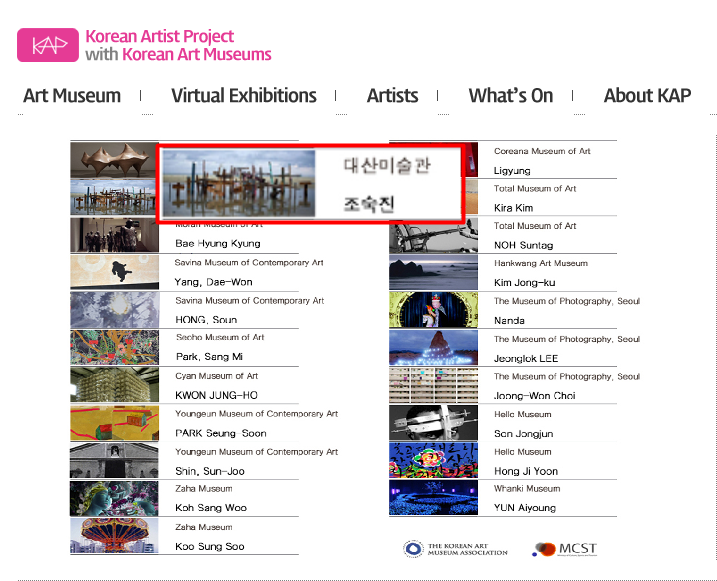
Task: Select KWON JUNG-HO's cube installation thumbnail
Action: tap(114, 385)
